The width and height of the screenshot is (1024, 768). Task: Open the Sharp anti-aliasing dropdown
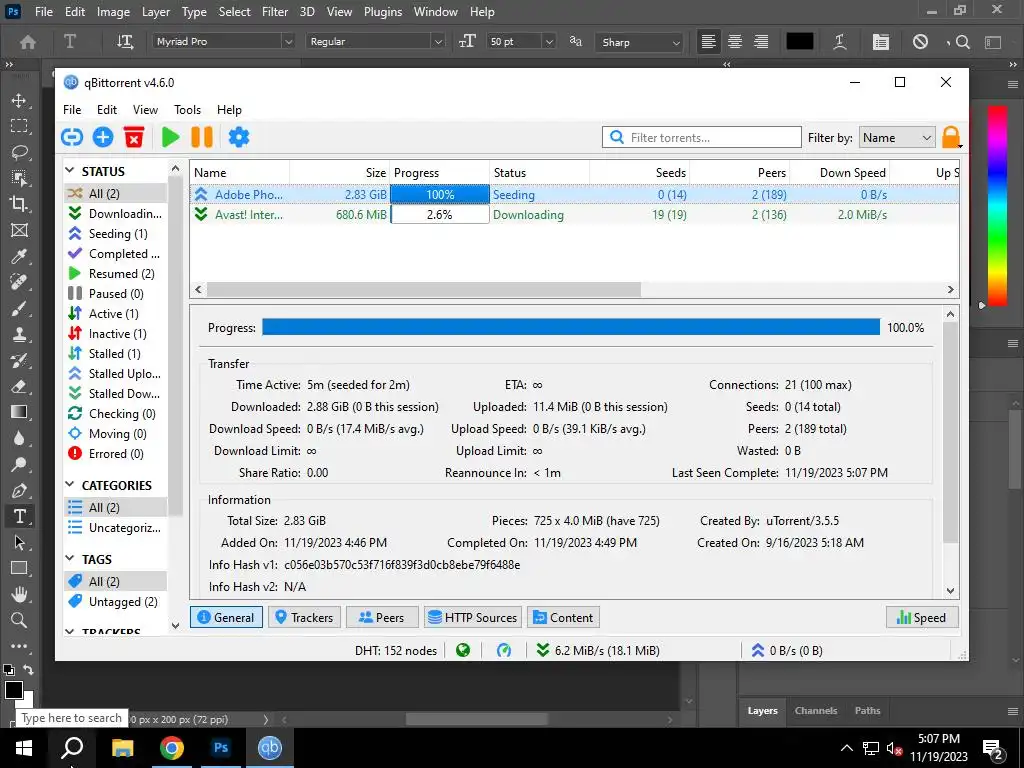(x=676, y=42)
